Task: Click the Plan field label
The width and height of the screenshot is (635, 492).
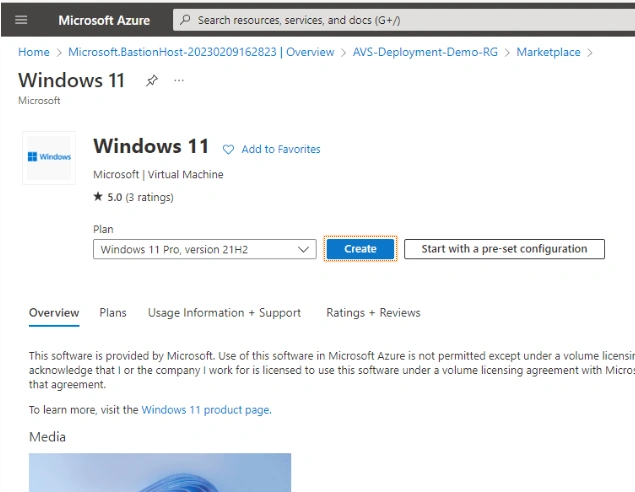Action: pyautogui.click(x=103, y=229)
